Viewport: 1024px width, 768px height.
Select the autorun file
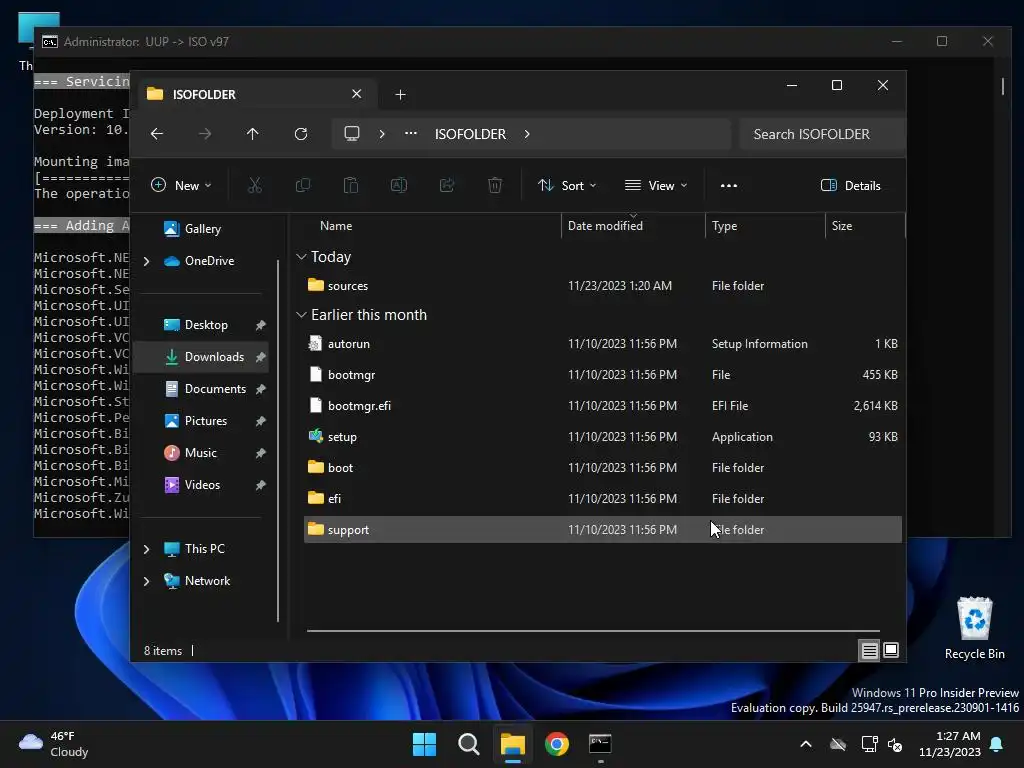603,344
